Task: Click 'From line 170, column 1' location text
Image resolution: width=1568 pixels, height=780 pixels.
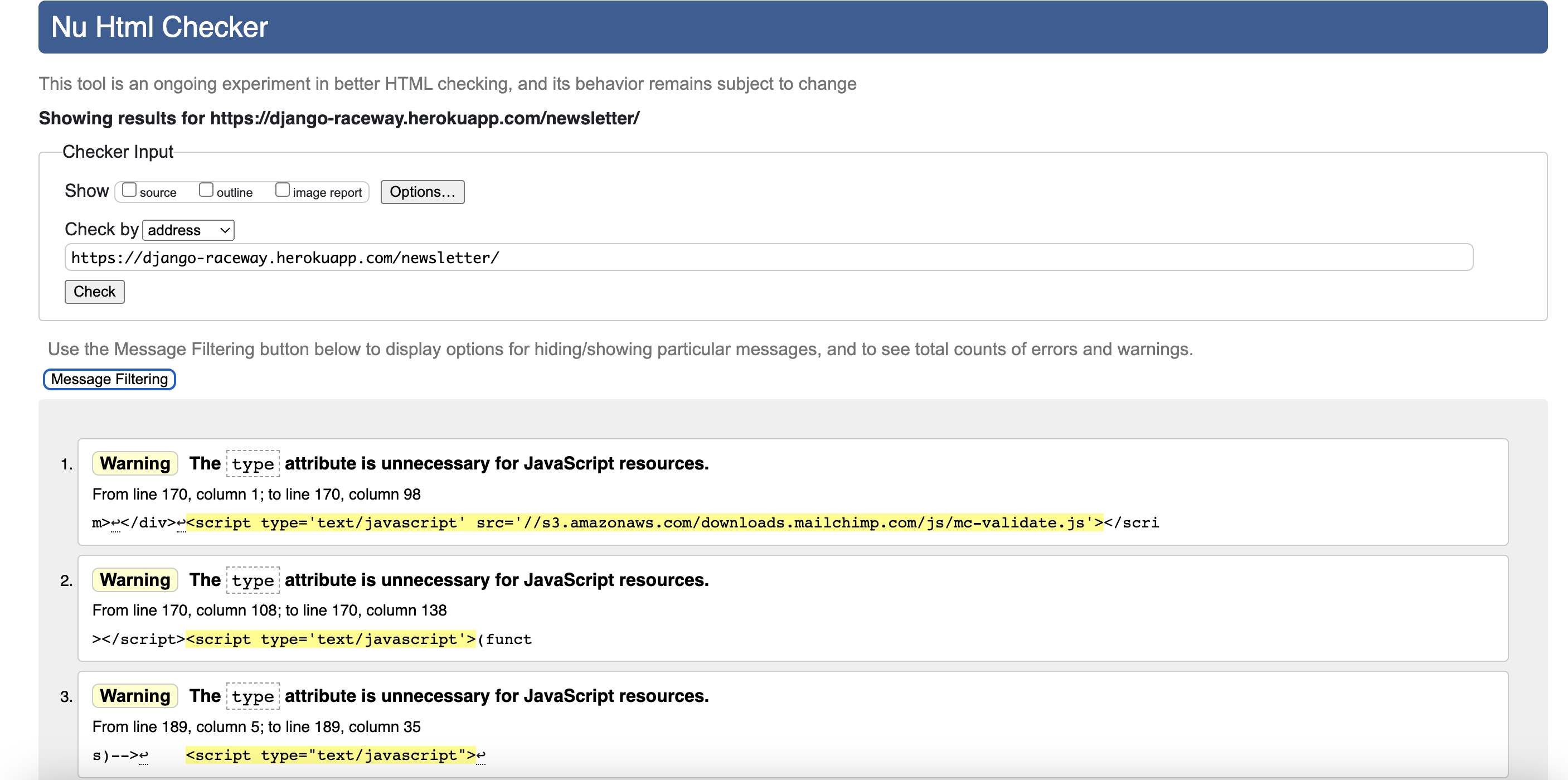Action: 256,494
